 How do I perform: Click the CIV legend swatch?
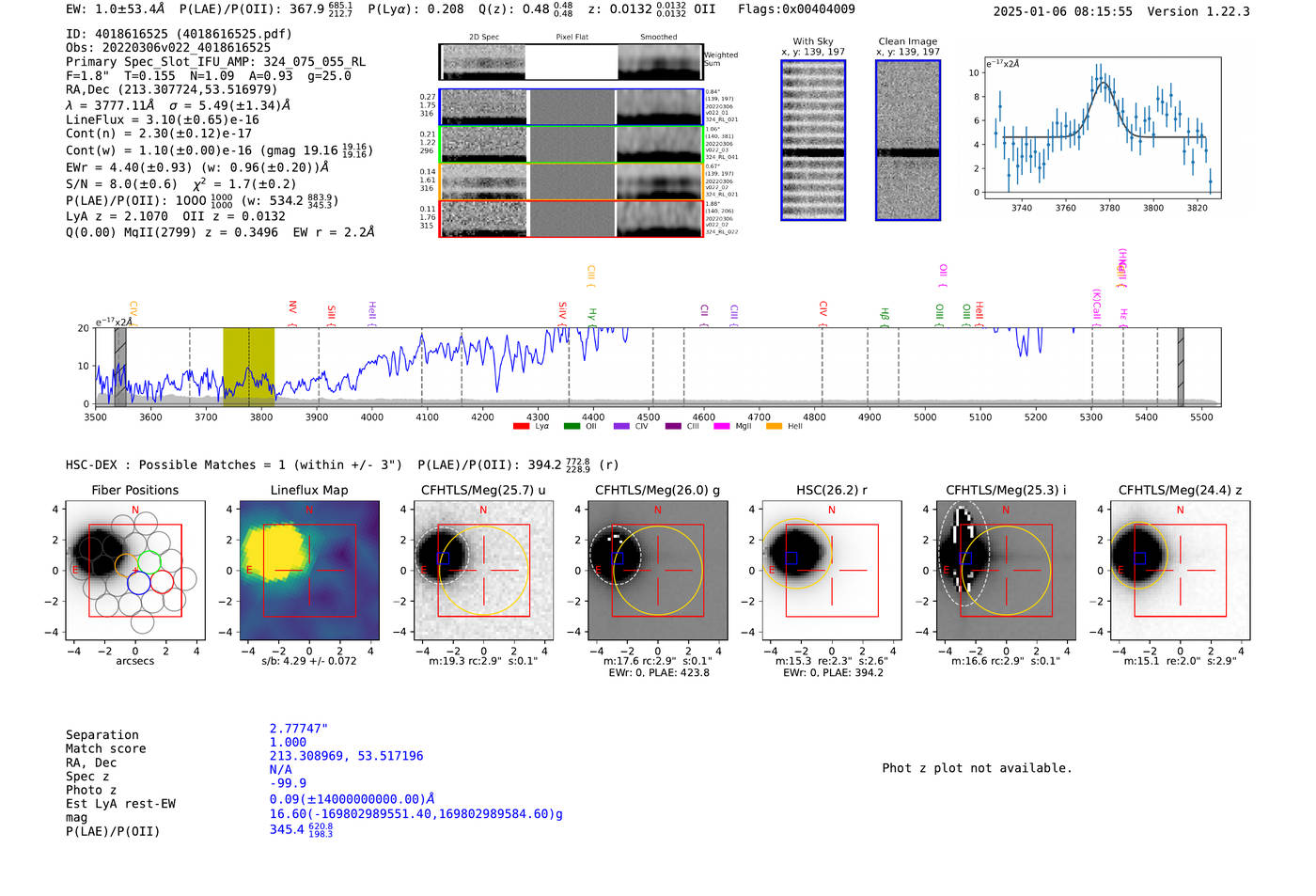(x=621, y=427)
